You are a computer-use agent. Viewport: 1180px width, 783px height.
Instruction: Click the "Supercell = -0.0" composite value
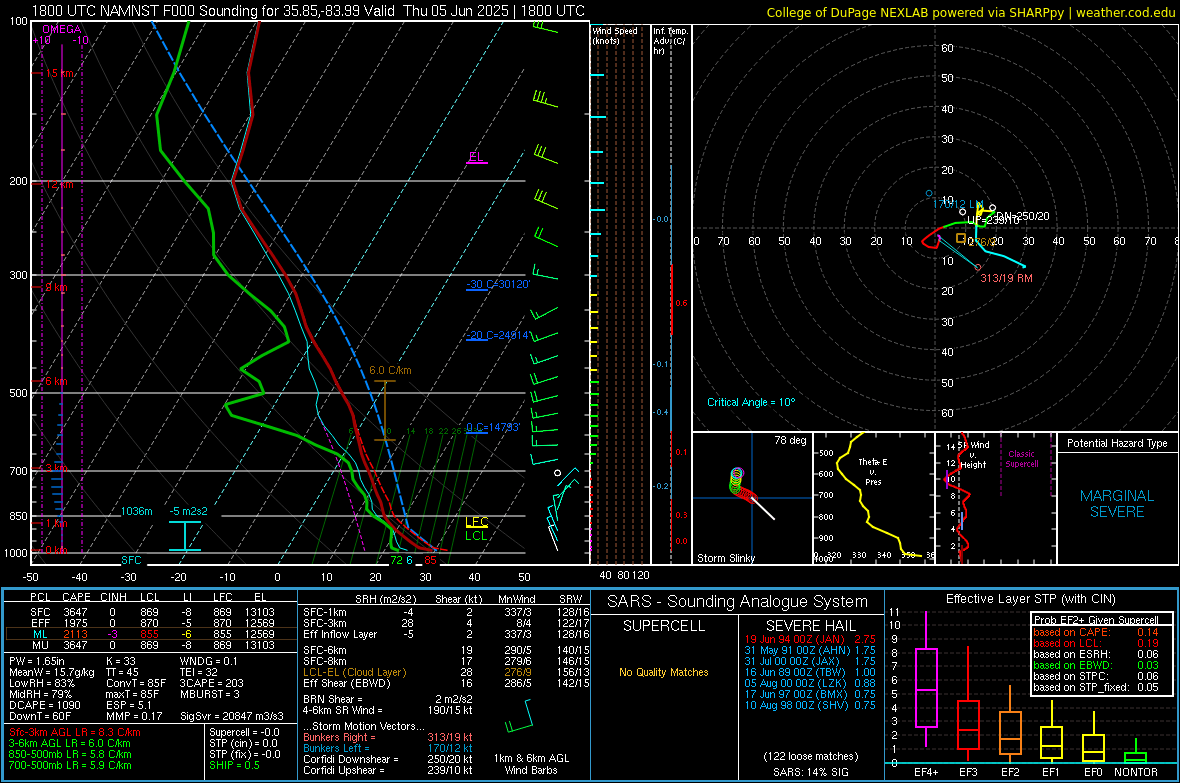point(244,732)
